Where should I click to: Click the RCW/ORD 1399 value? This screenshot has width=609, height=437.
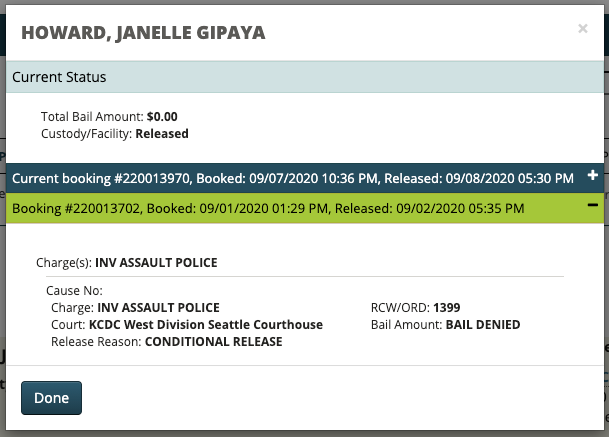tap(448, 308)
